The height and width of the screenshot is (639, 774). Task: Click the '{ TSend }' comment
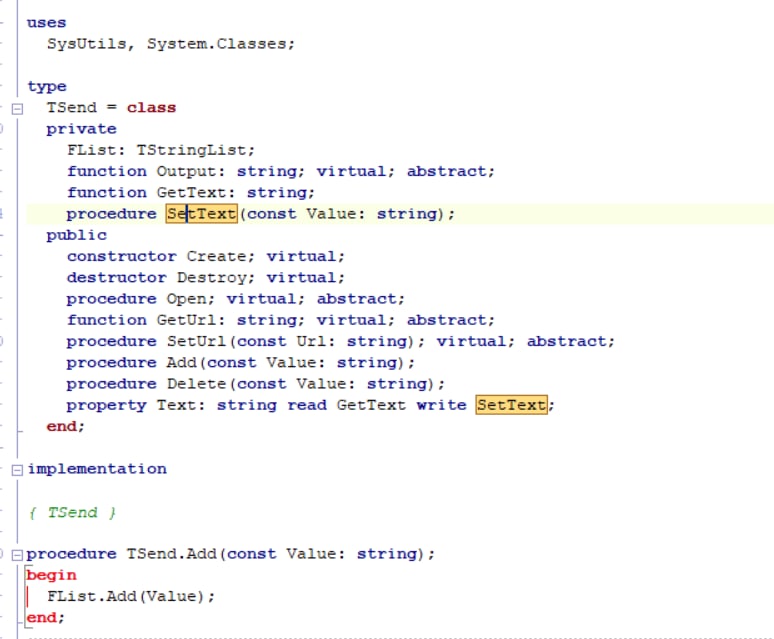[73, 513]
